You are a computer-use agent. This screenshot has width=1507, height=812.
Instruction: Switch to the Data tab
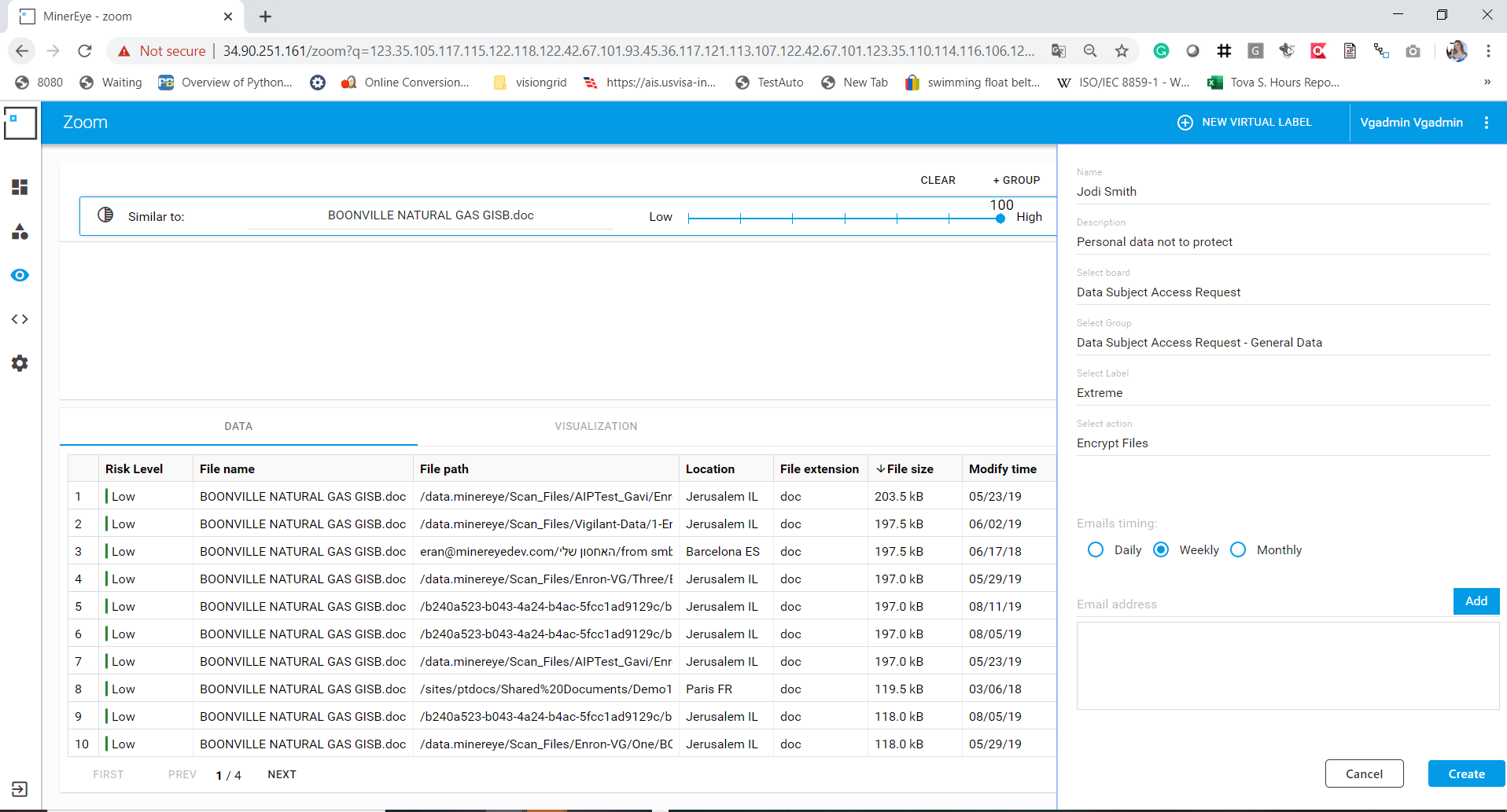coord(238,426)
